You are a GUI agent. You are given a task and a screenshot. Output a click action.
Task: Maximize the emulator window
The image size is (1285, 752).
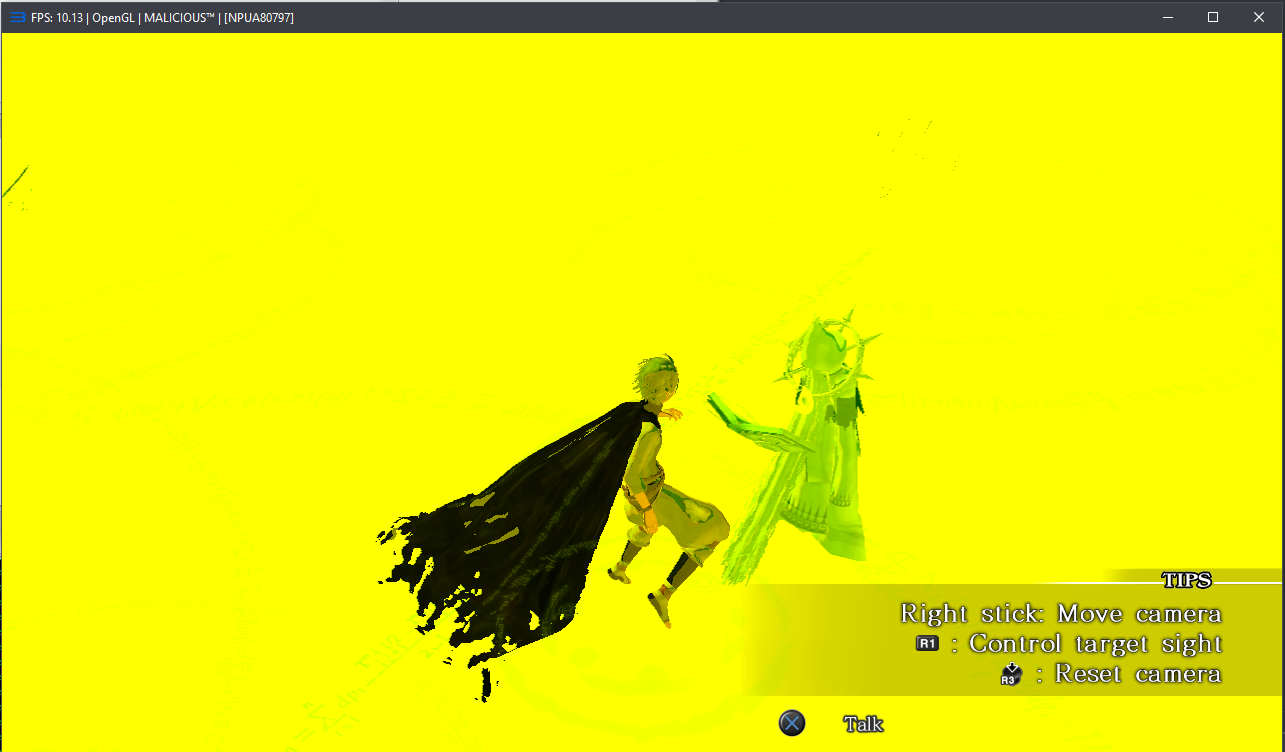(x=1213, y=17)
